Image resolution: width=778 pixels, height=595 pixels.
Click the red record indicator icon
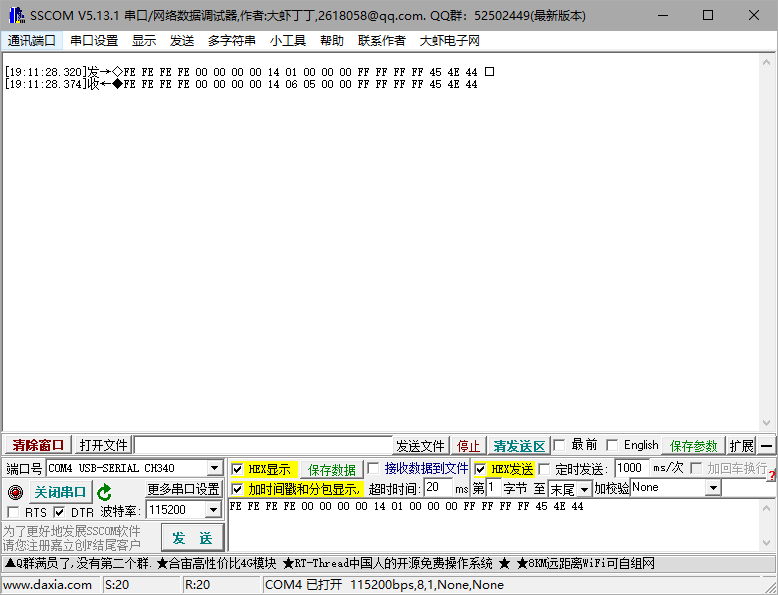coord(14,492)
